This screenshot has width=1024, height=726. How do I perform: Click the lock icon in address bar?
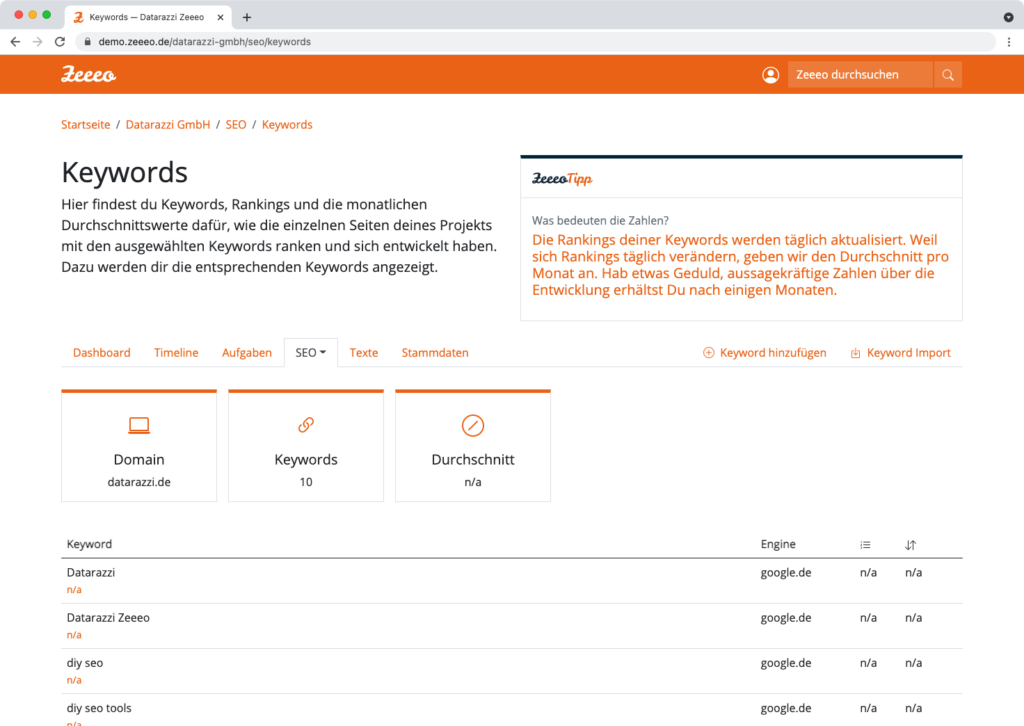click(x=88, y=42)
